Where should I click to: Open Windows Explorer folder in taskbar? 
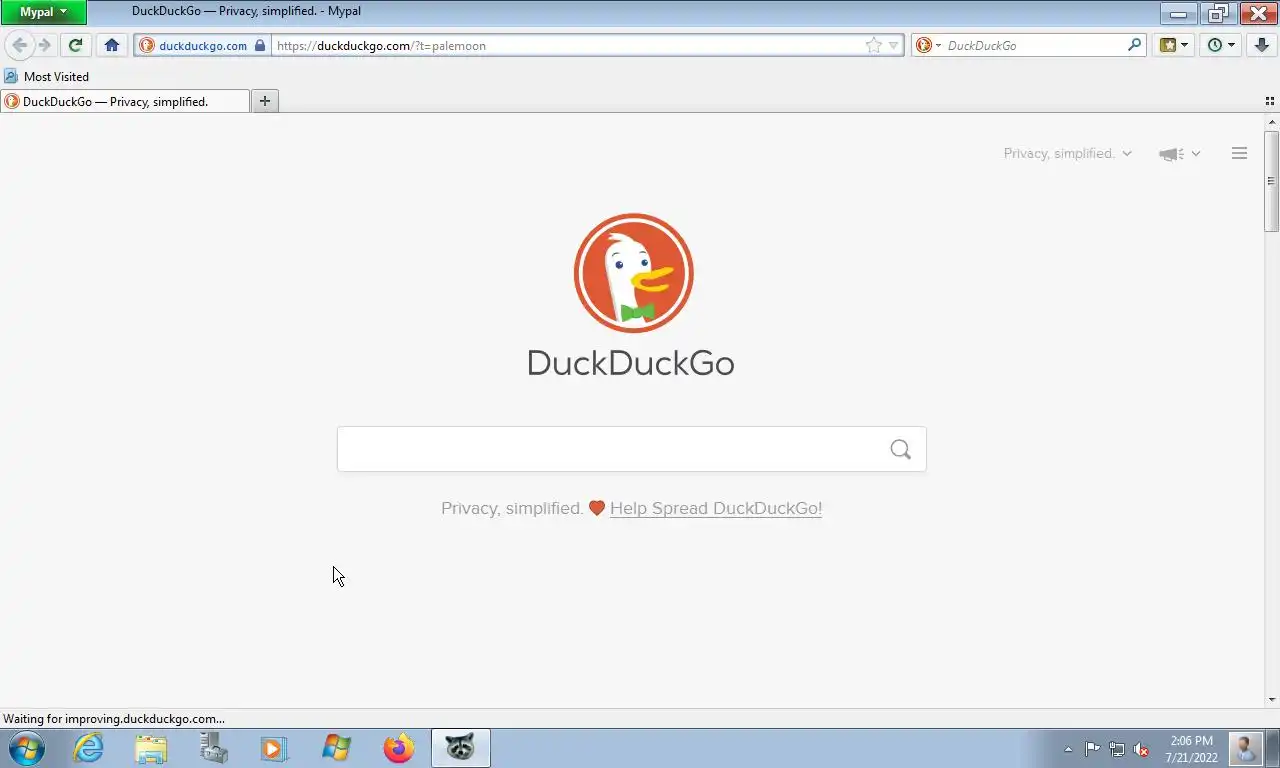pos(151,748)
